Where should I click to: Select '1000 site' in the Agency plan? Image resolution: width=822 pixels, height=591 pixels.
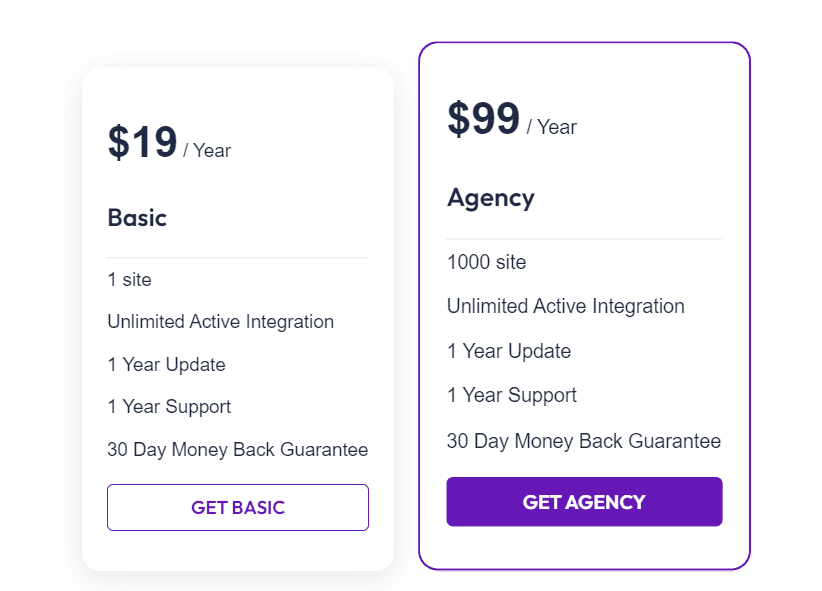coord(486,262)
